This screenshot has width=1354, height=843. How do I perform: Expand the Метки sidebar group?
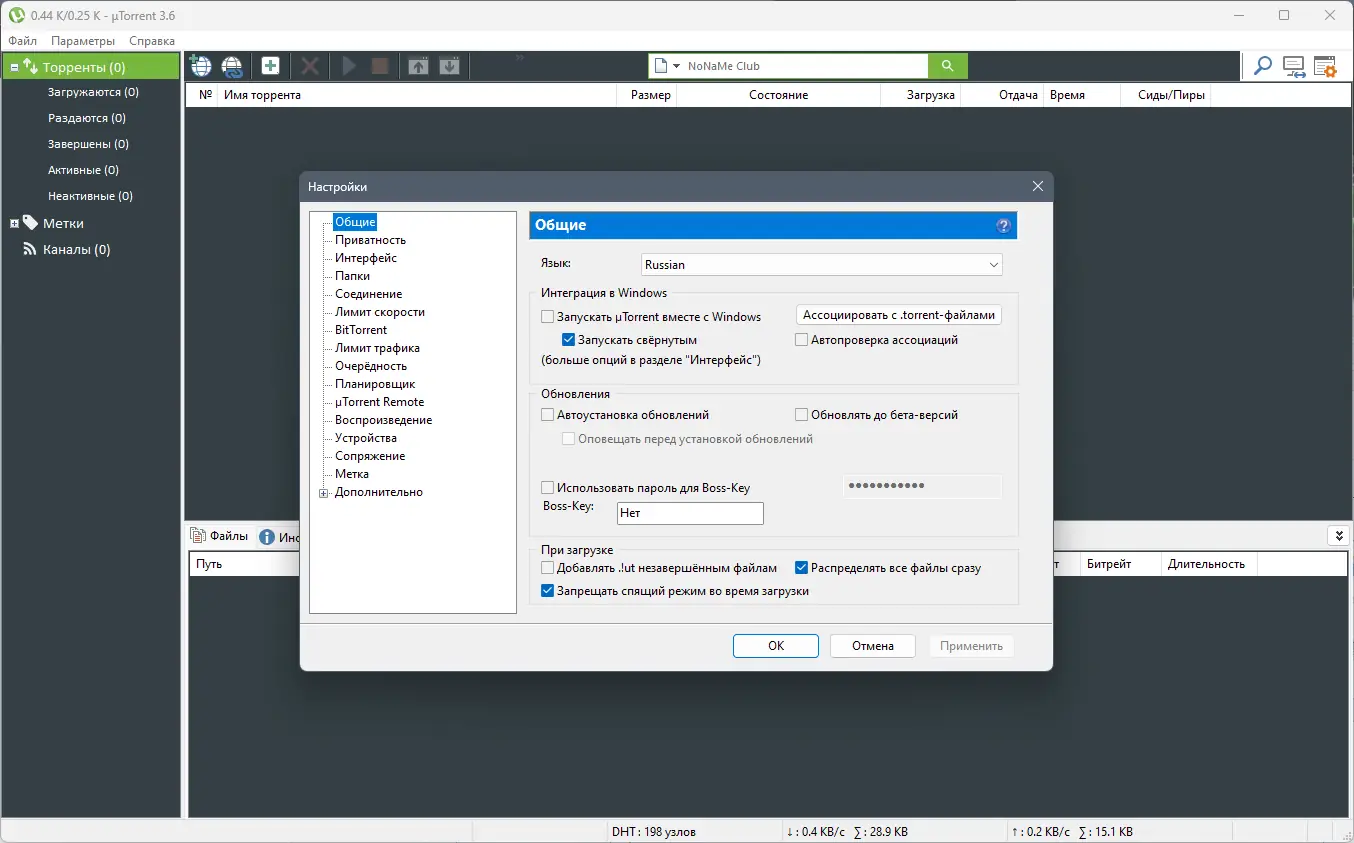point(14,224)
